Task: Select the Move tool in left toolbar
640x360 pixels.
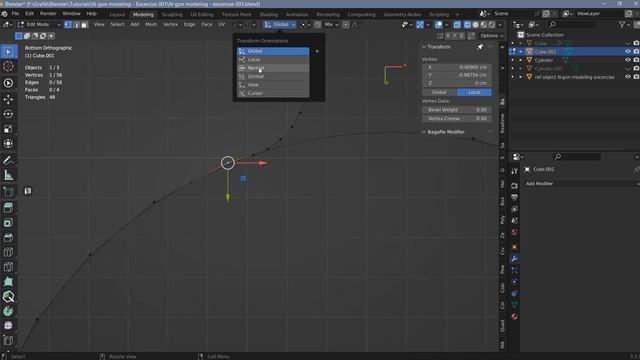Action: (8, 99)
